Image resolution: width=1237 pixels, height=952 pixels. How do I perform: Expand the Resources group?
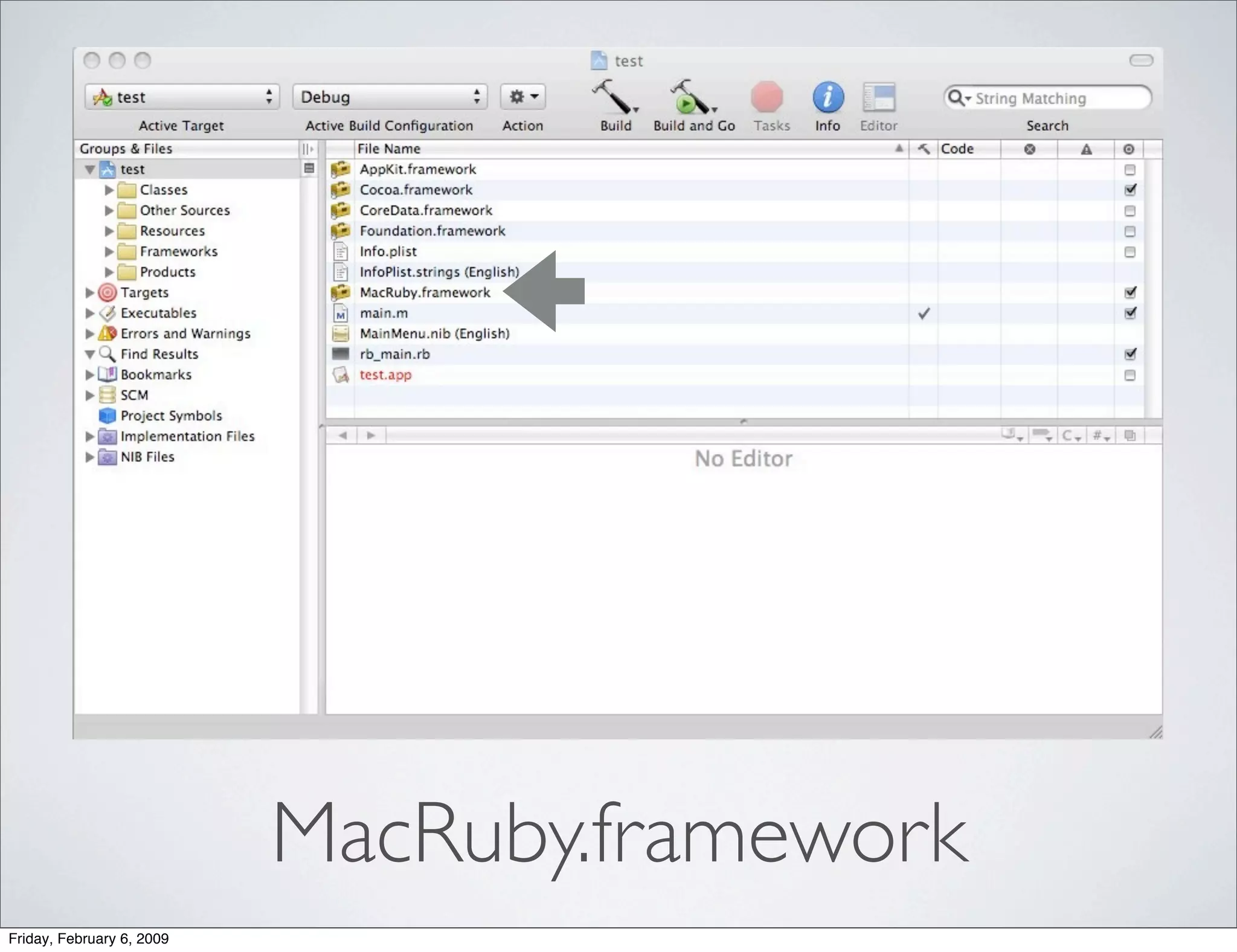pos(109,231)
